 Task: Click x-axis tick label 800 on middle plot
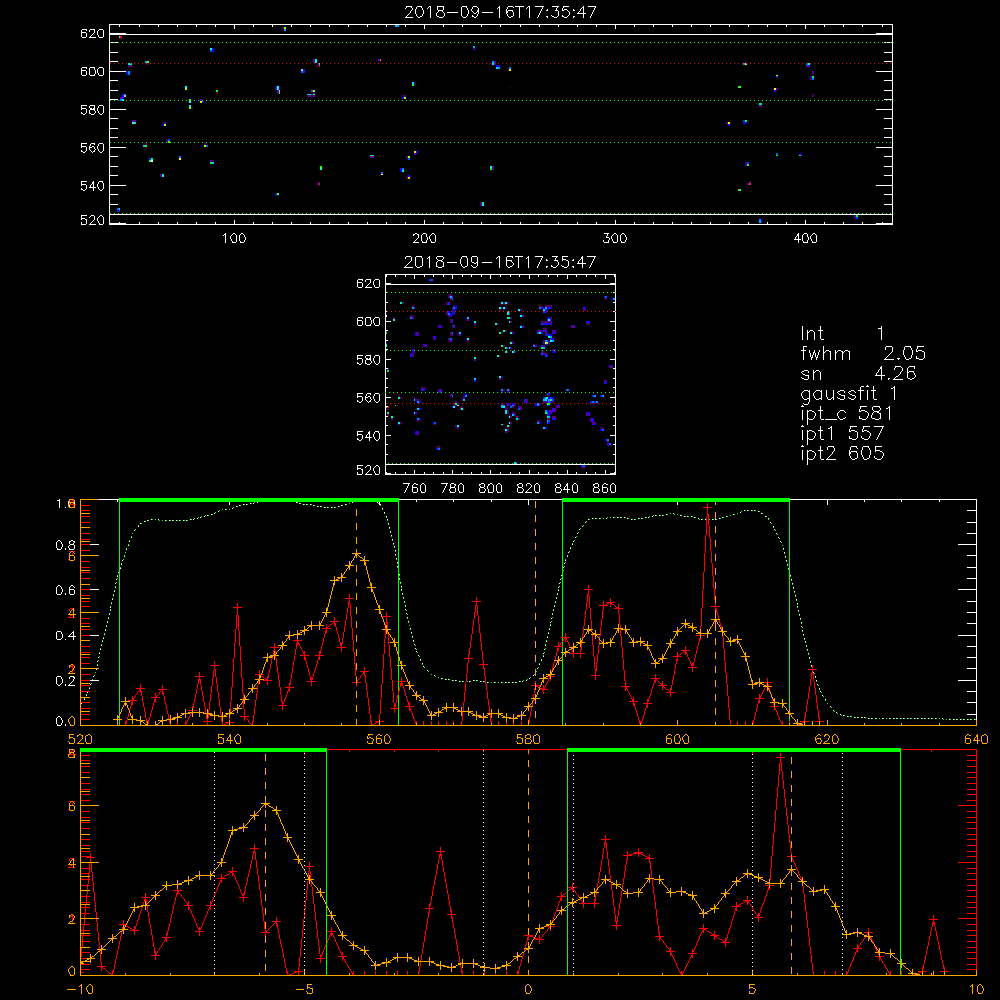(490, 489)
